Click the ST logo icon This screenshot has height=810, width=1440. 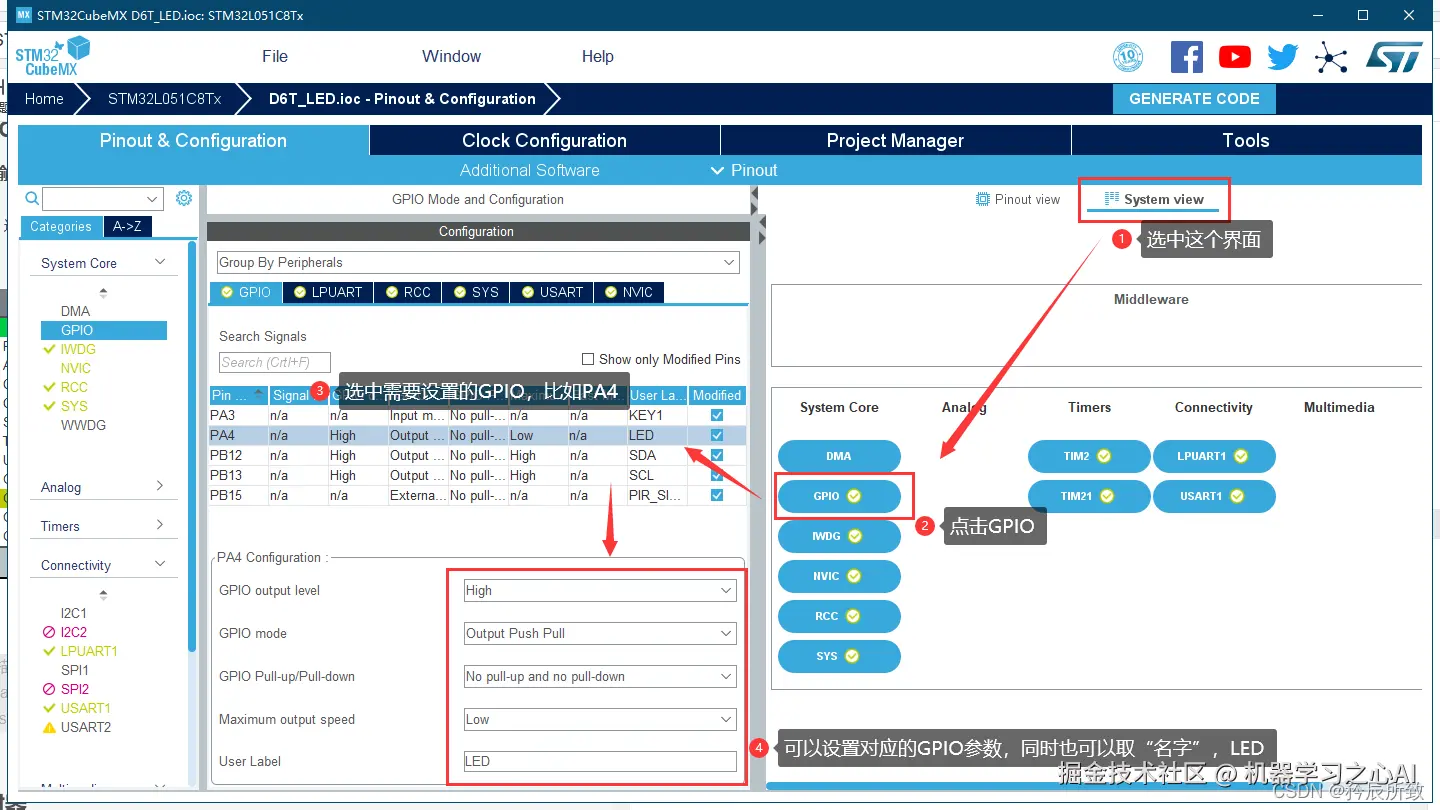coord(1394,57)
